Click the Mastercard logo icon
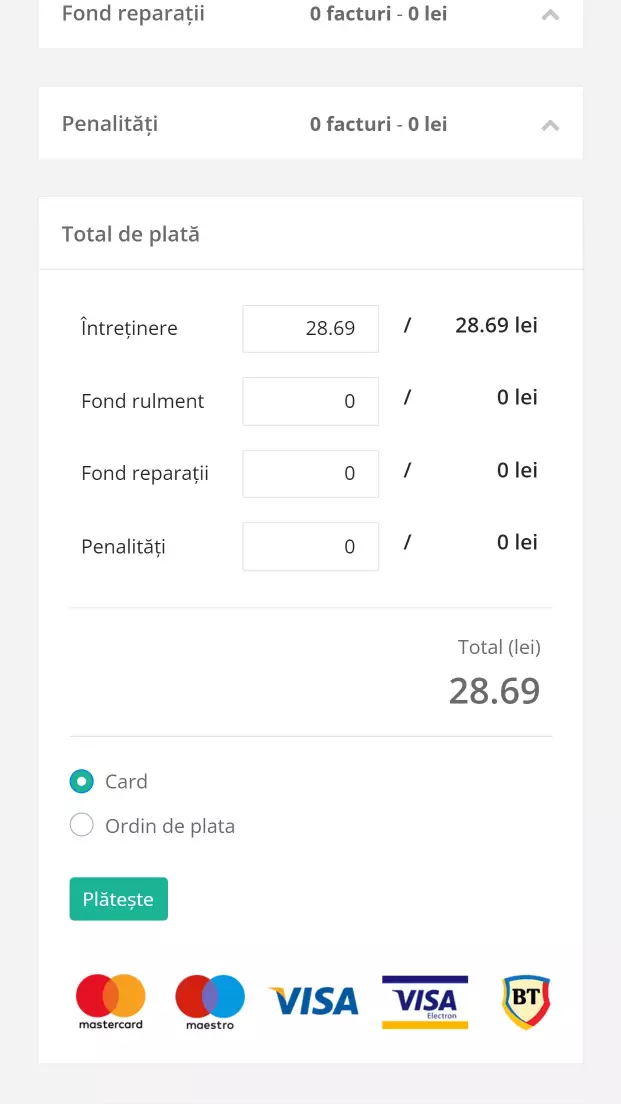 point(111,1001)
